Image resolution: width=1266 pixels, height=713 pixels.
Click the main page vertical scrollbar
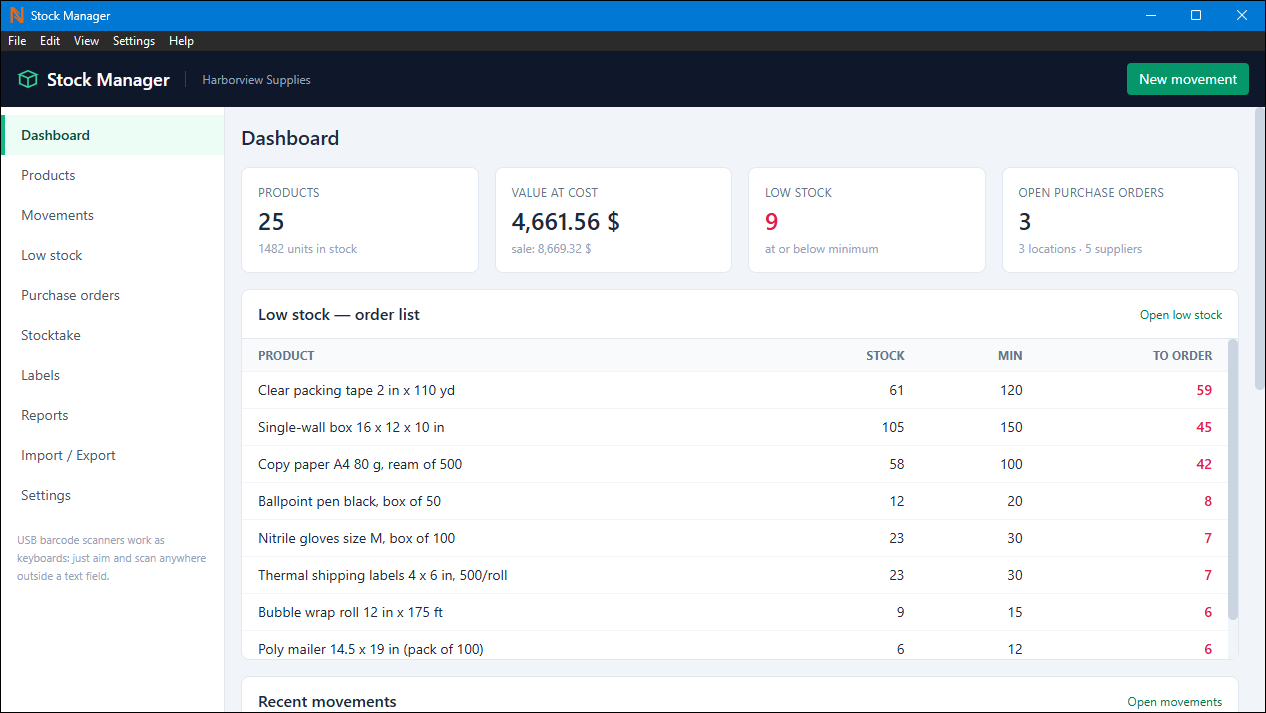(x=1259, y=250)
